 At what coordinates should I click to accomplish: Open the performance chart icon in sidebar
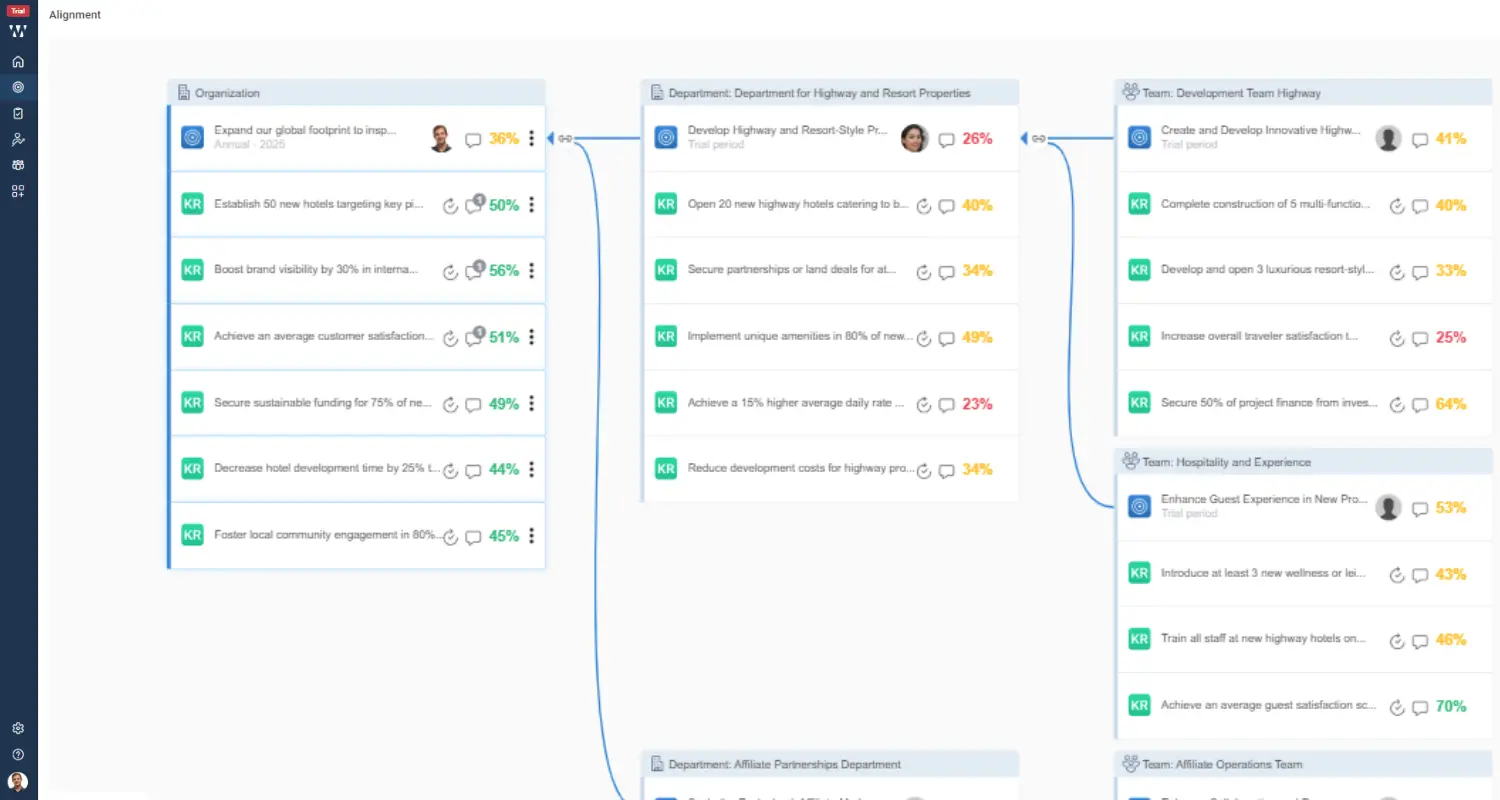click(18, 140)
